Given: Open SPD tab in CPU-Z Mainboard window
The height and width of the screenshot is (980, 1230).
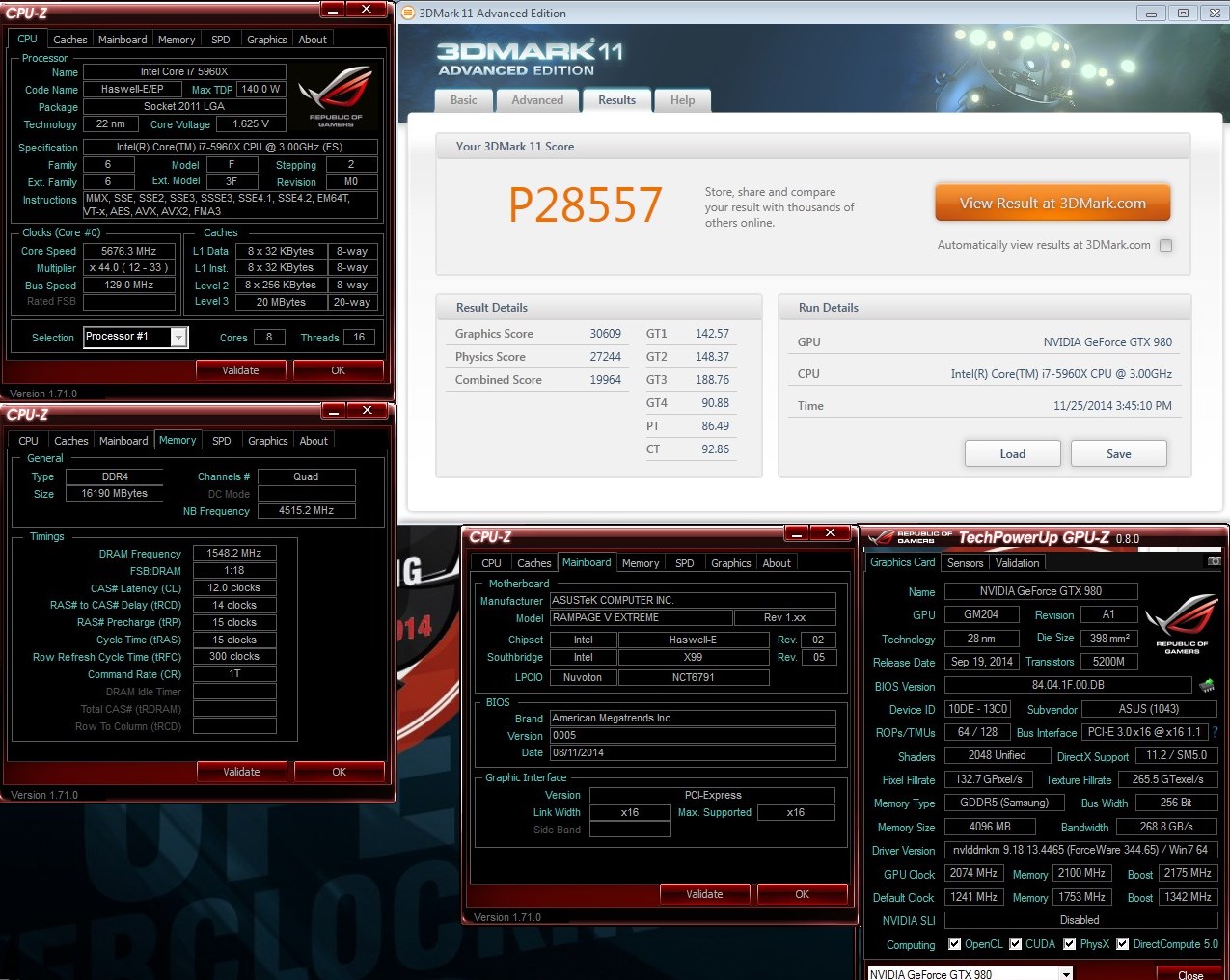Looking at the screenshot, I should pos(685,563).
